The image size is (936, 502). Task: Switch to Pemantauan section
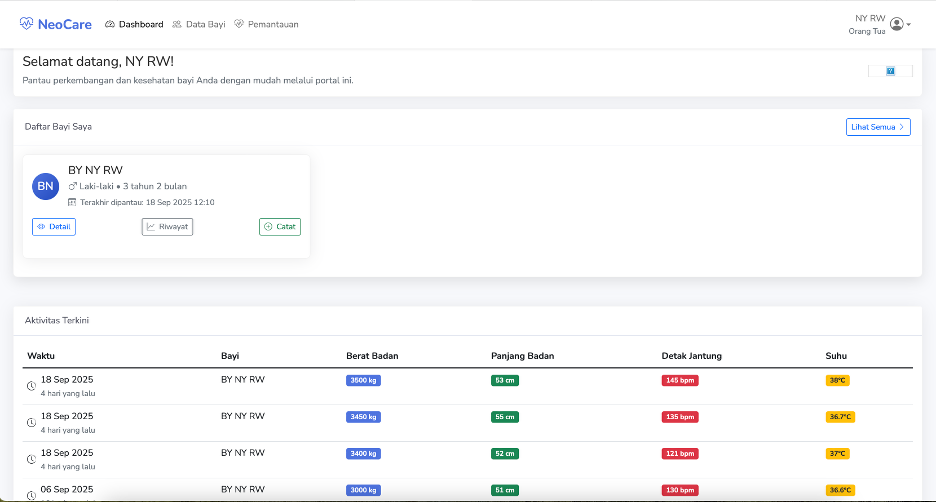click(x=266, y=24)
